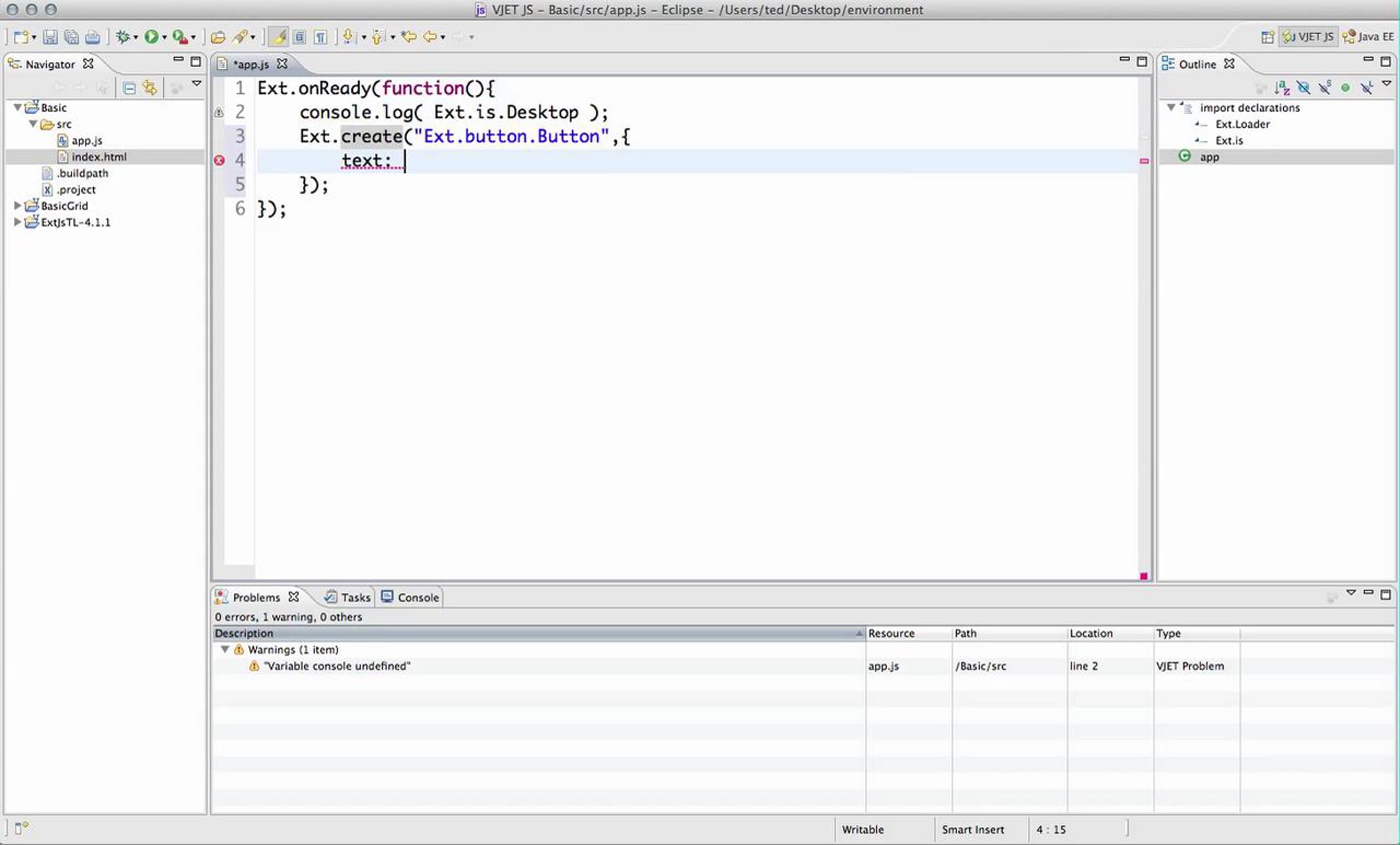Select index.html in Navigator tree
The height and width of the screenshot is (845, 1400).
click(99, 157)
